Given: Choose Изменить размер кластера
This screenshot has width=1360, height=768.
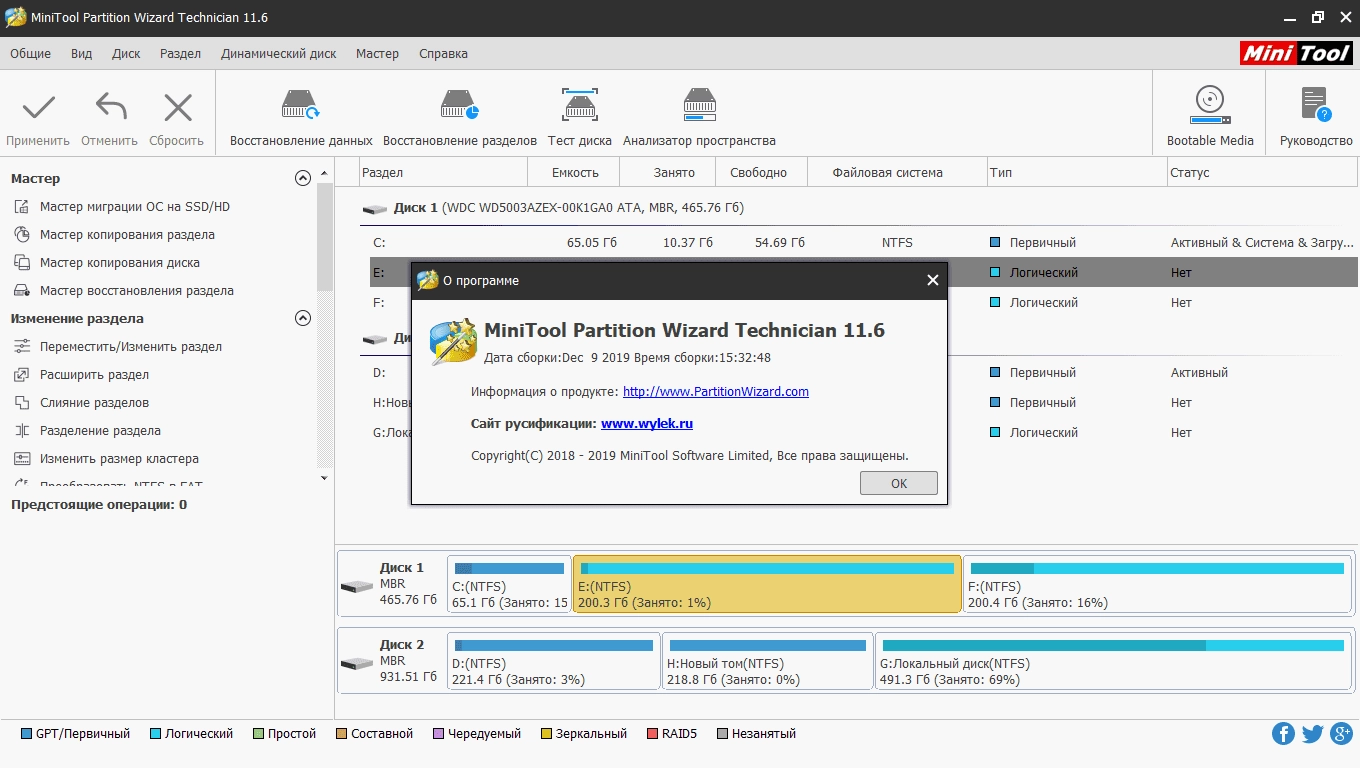Looking at the screenshot, I should click(119, 458).
